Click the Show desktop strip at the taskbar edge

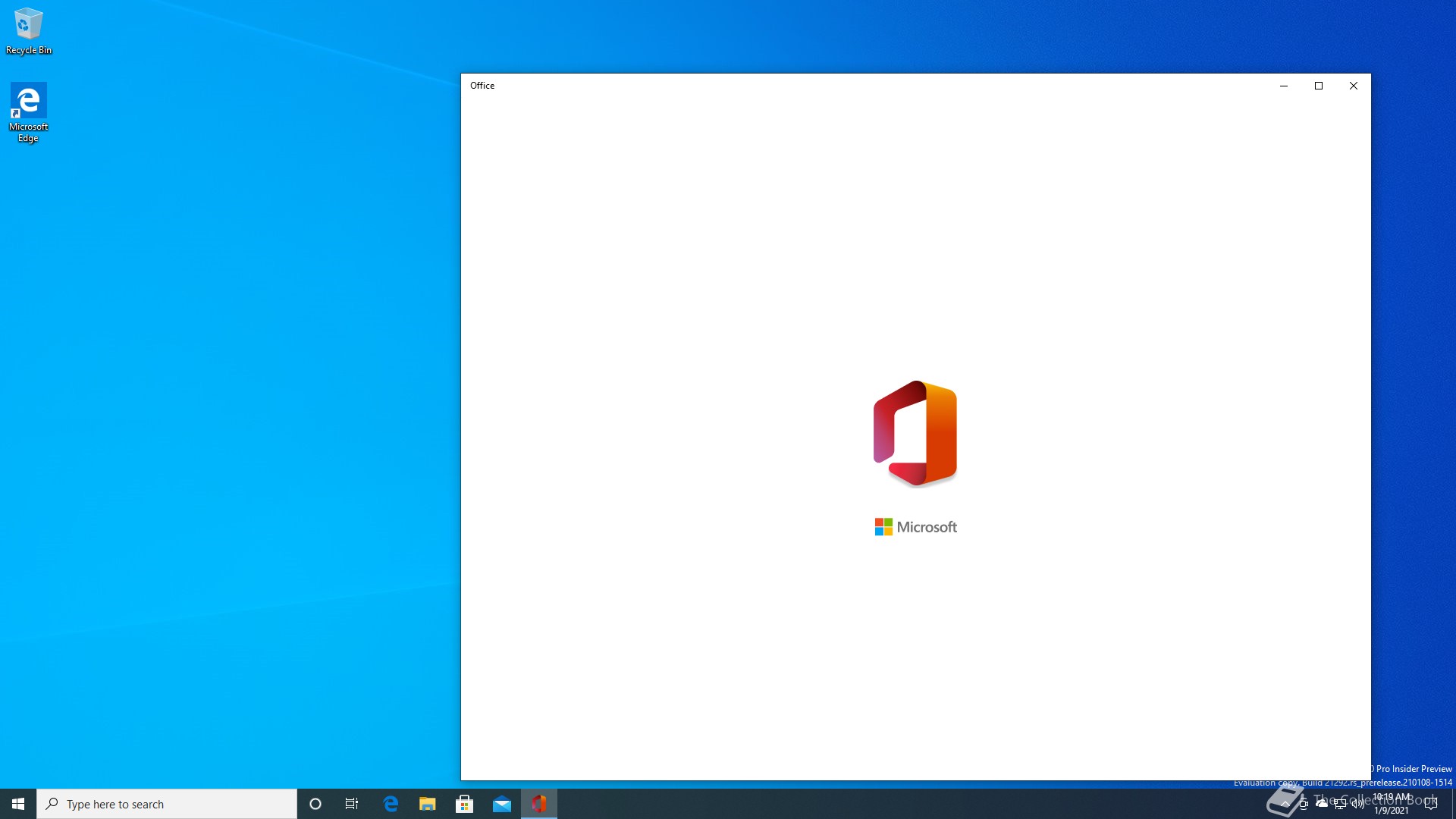pos(1453,804)
